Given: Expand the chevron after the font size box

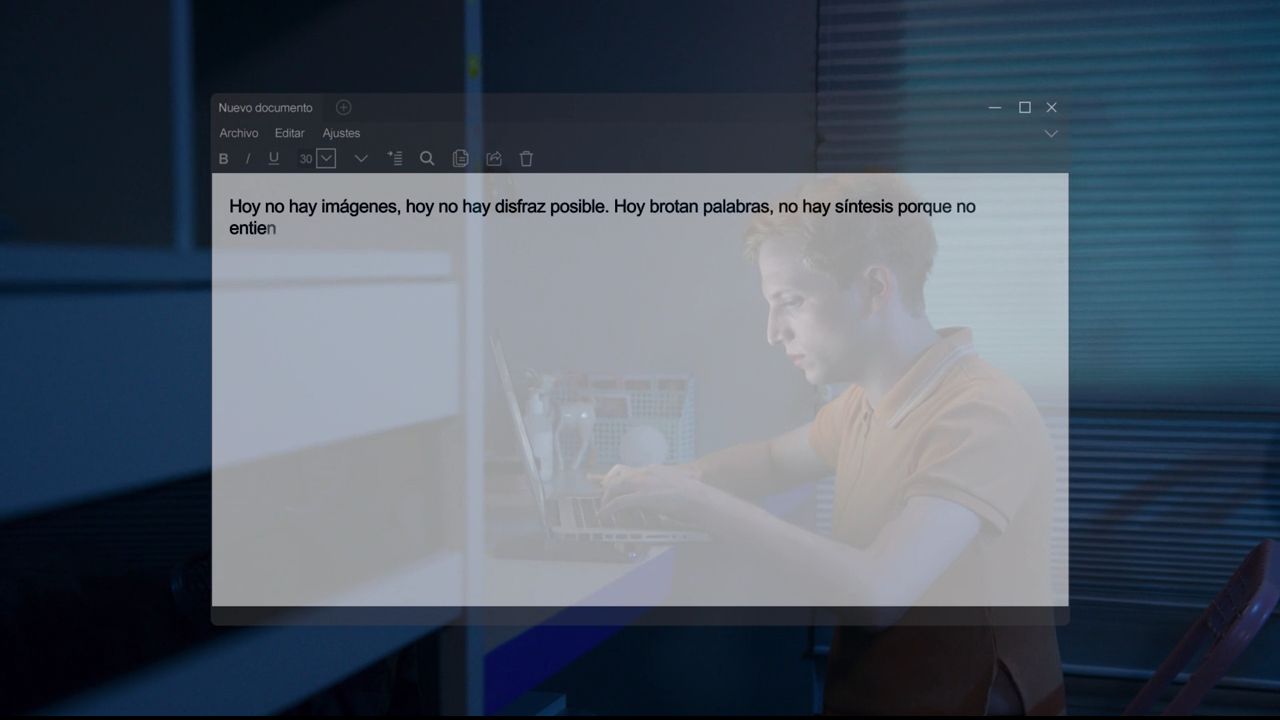Looking at the screenshot, I should coord(361,158).
